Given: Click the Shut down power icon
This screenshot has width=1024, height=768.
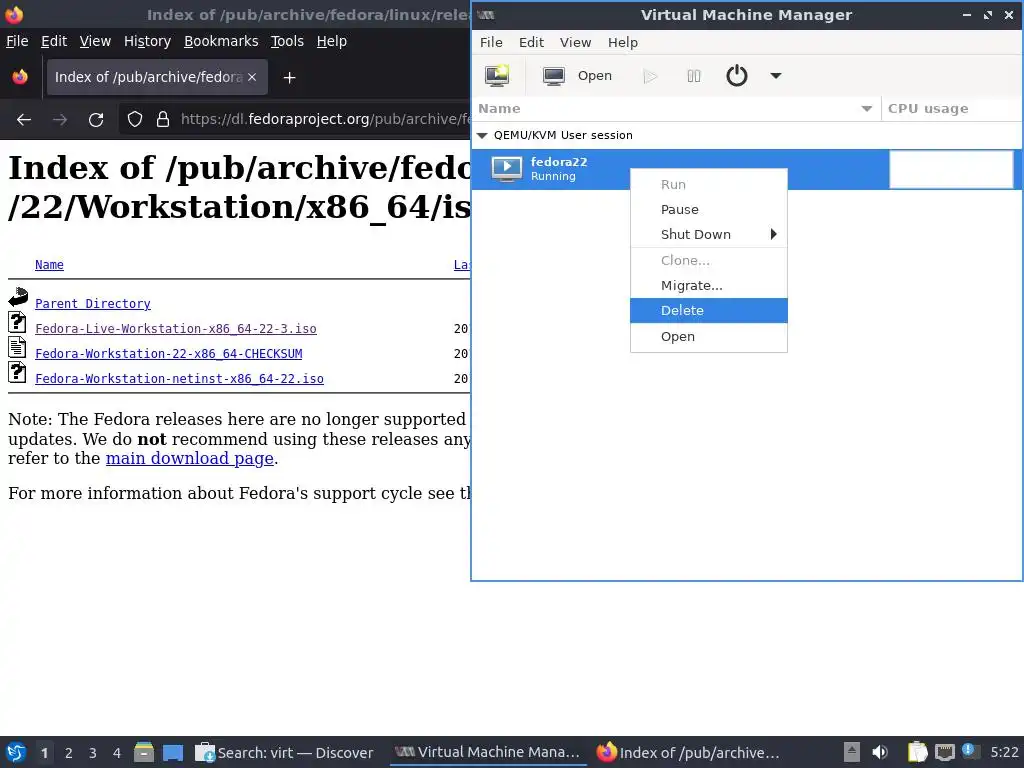Looking at the screenshot, I should coord(737,76).
